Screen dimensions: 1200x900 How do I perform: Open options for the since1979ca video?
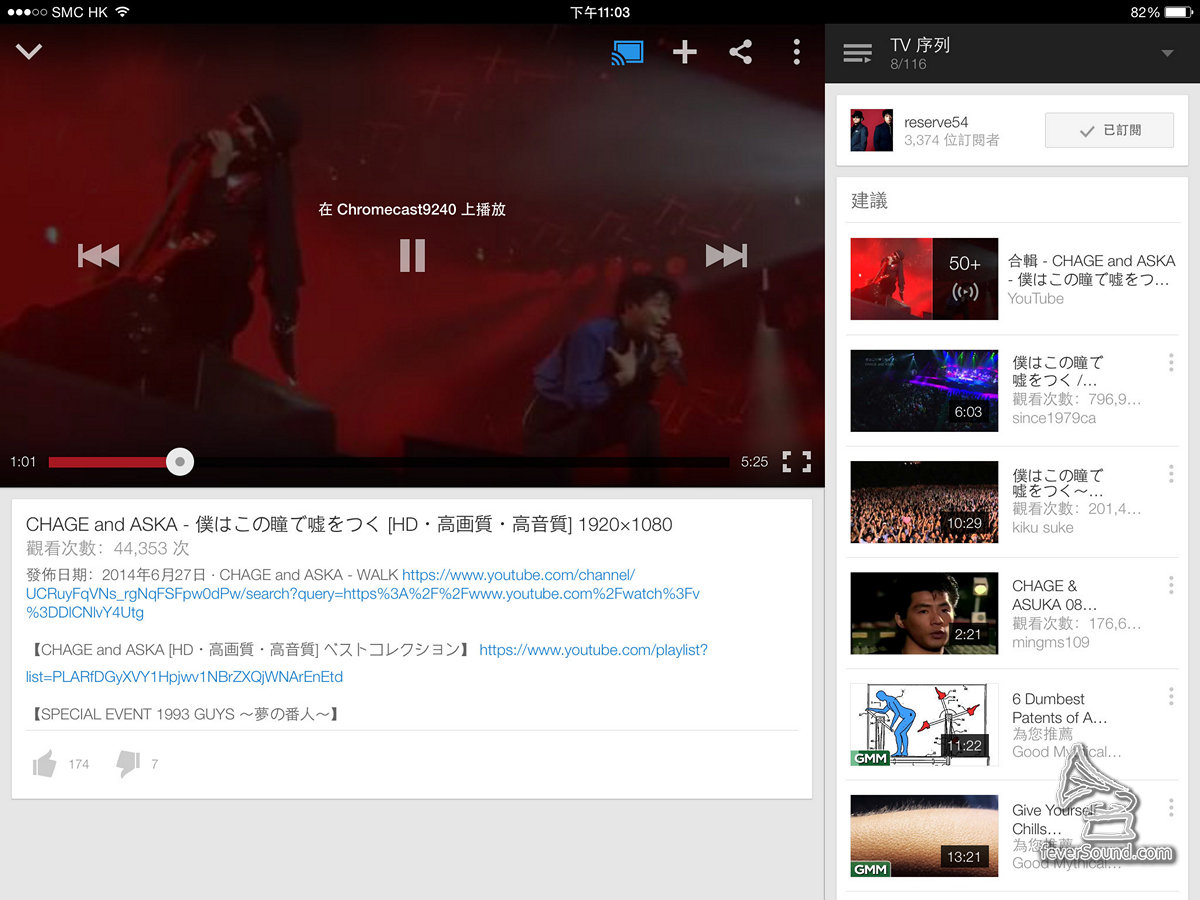[1171, 363]
